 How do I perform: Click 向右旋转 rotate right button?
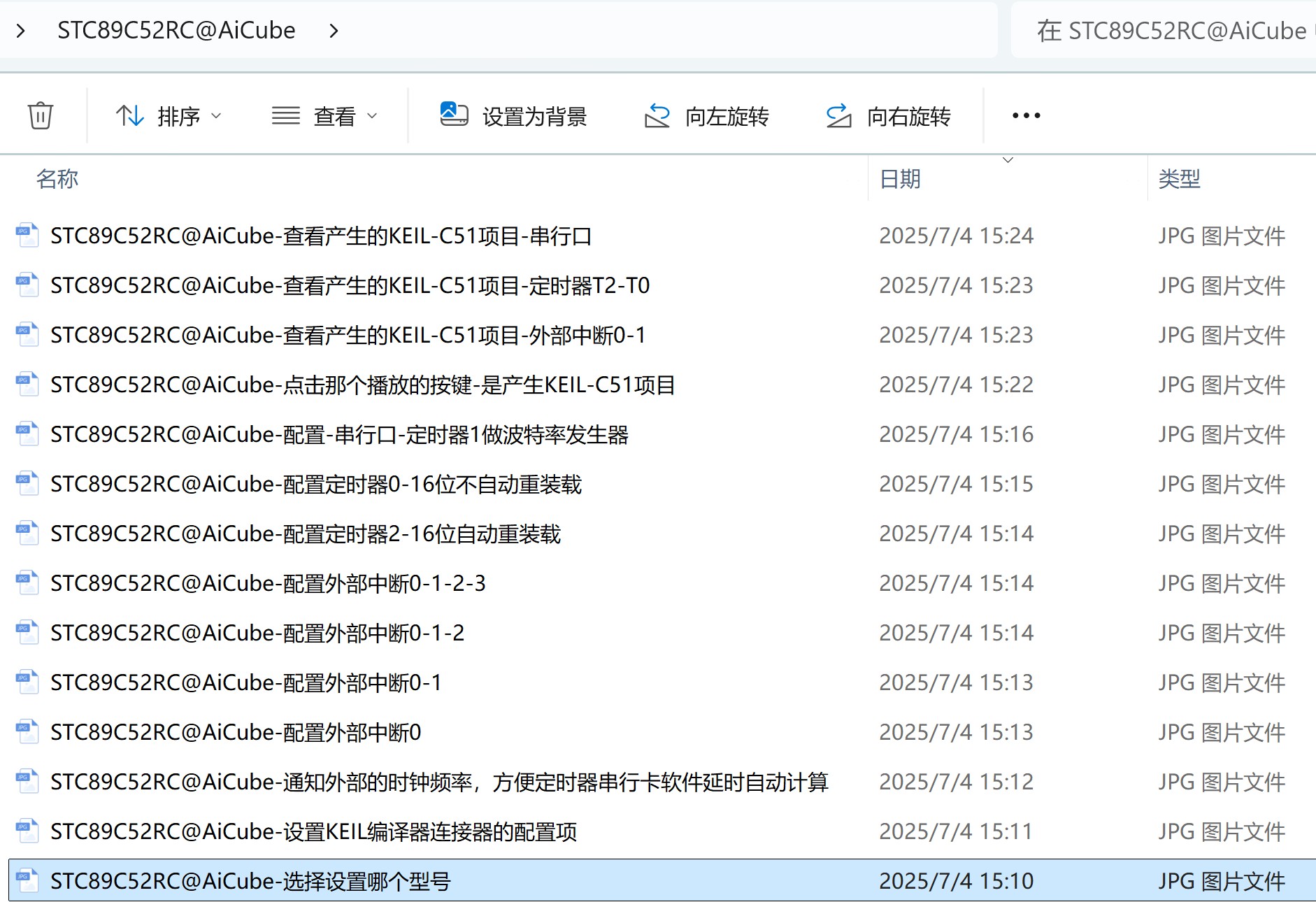[x=888, y=116]
